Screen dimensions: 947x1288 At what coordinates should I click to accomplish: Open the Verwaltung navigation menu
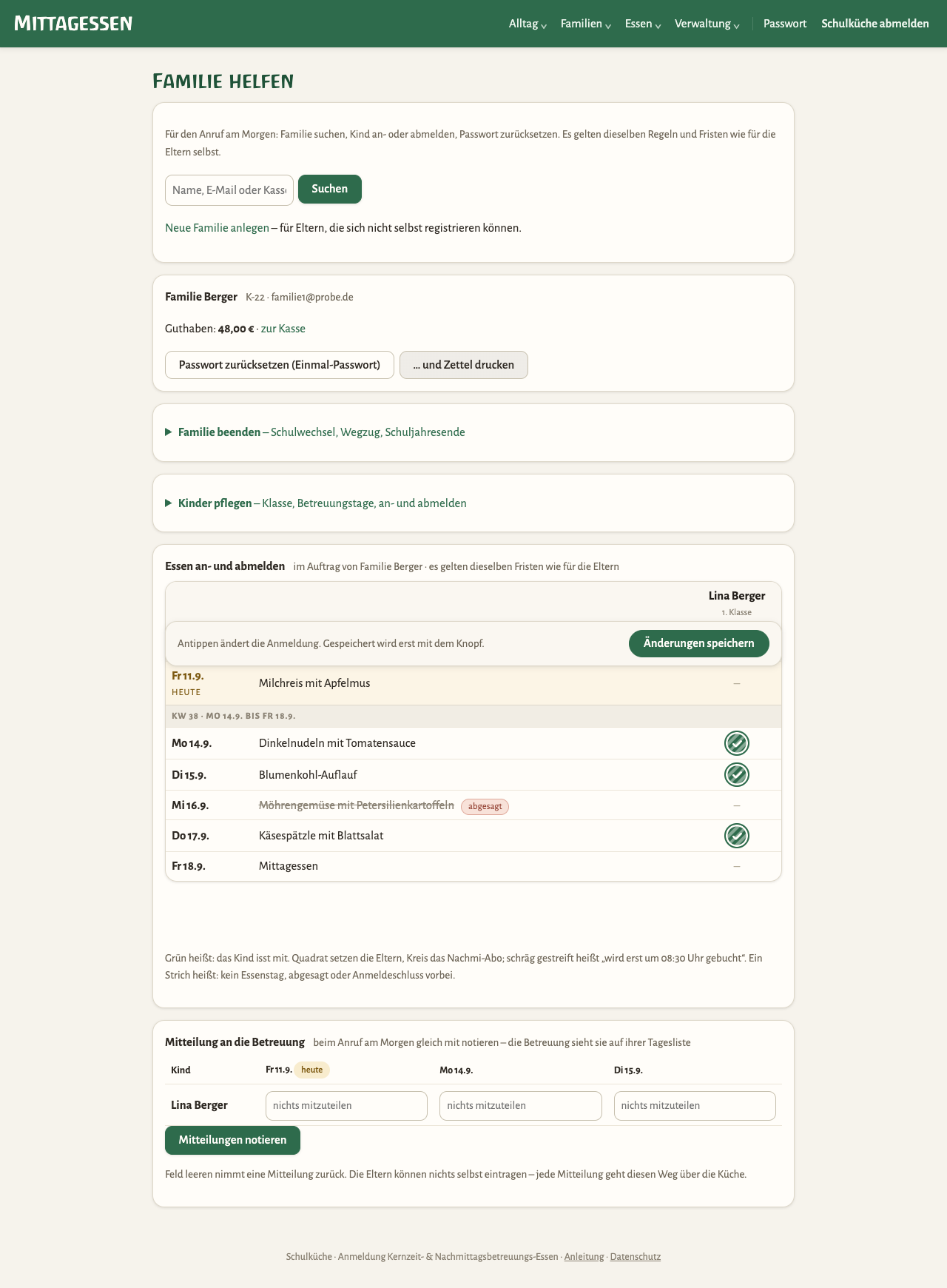click(707, 24)
